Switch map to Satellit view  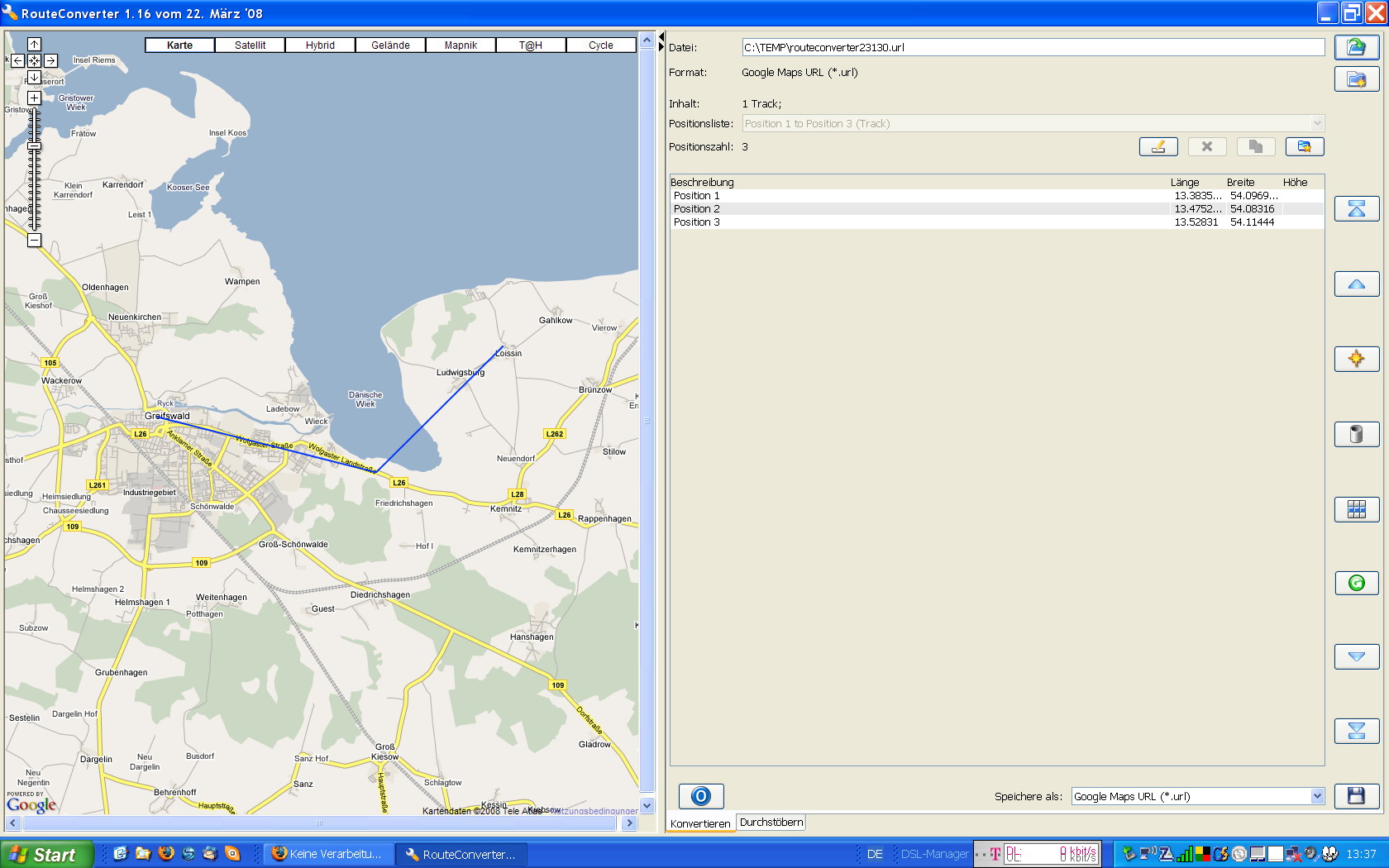250,45
